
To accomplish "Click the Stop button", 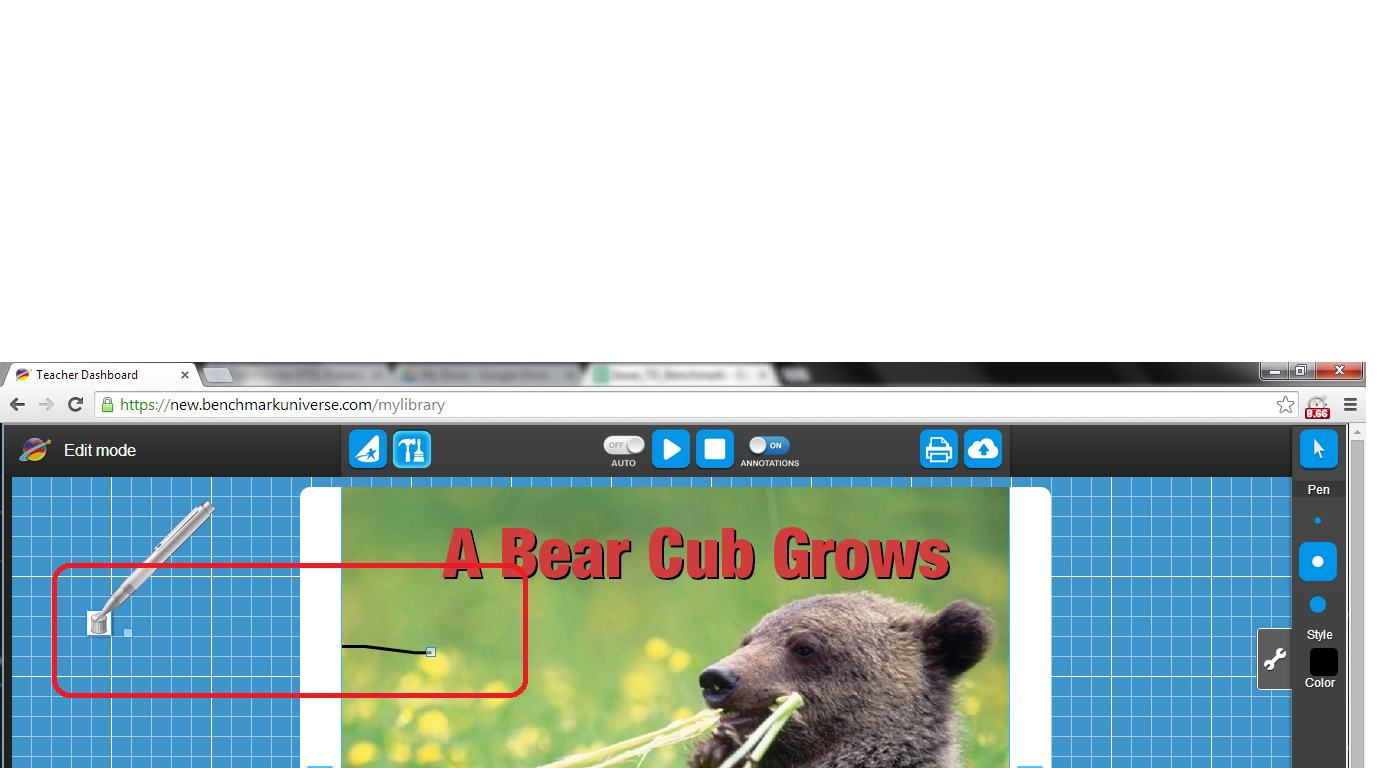I will (x=715, y=450).
